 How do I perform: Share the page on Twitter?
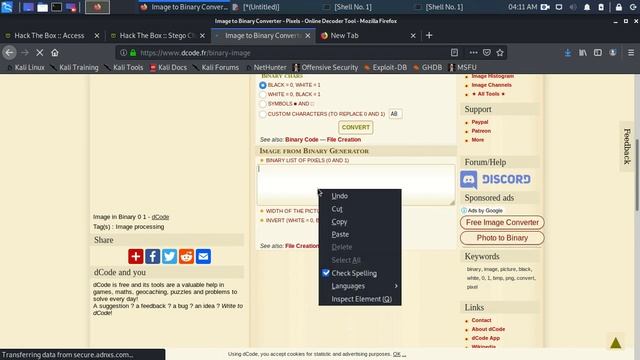pos(169,256)
